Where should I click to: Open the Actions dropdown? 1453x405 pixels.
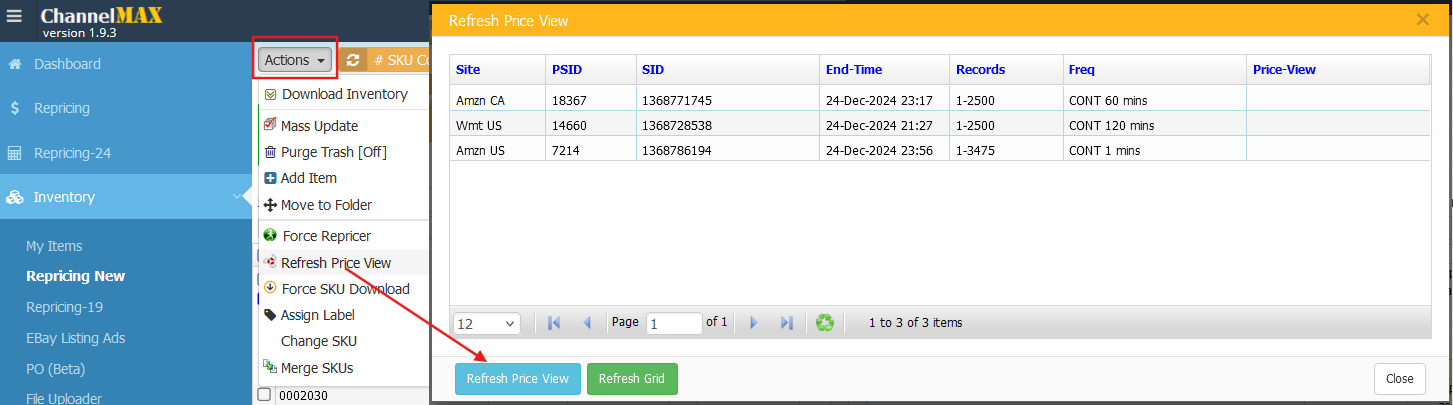pyautogui.click(x=294, y=60)
